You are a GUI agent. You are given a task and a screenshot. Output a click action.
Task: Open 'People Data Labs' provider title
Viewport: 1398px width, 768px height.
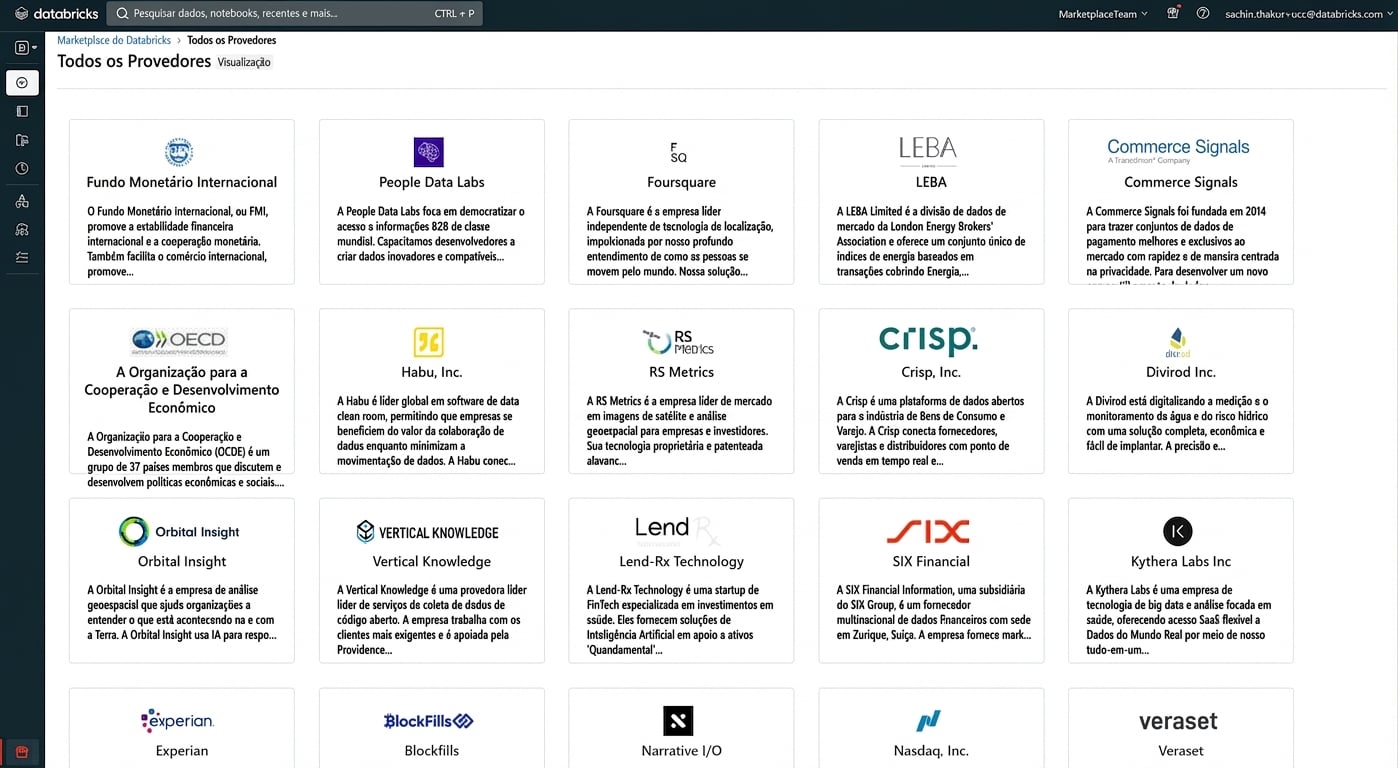[432, 182]
